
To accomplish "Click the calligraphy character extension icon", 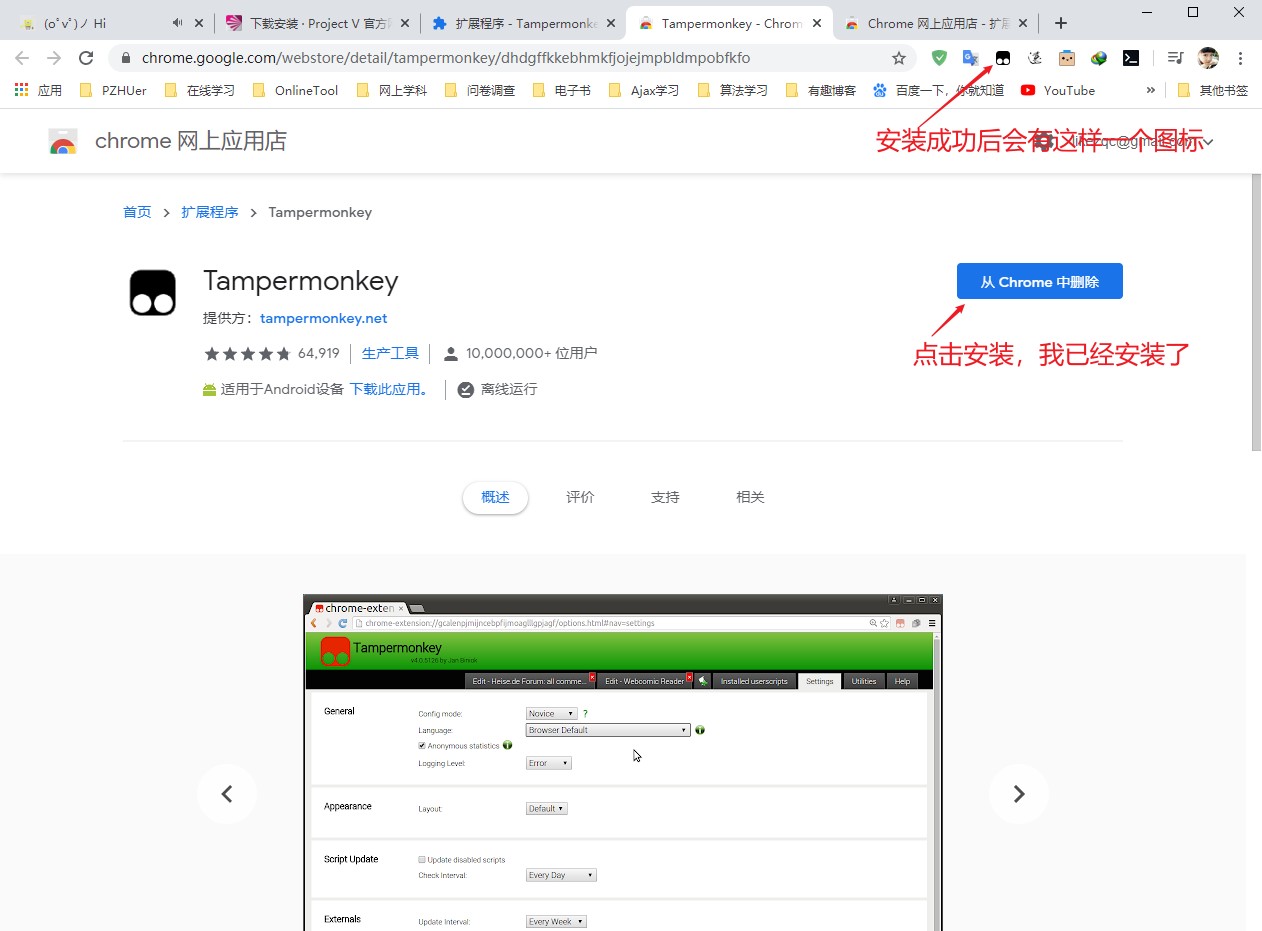I will [1035, 58].
